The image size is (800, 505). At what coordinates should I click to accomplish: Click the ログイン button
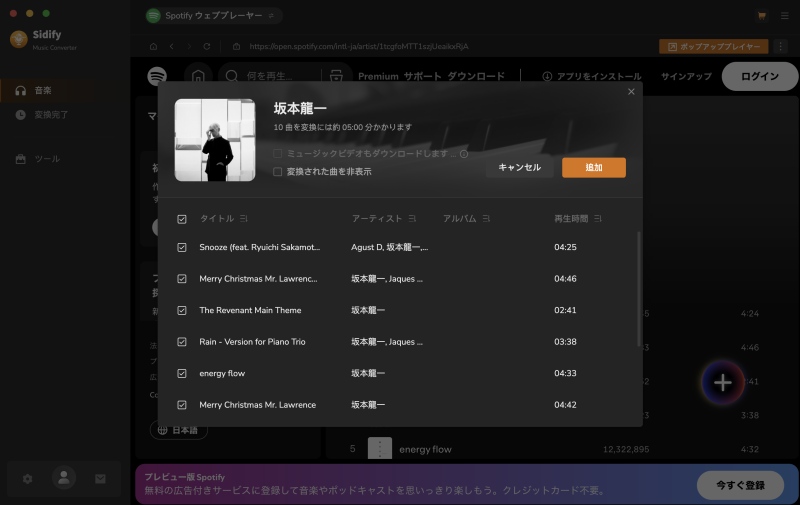tap(760, 77)
